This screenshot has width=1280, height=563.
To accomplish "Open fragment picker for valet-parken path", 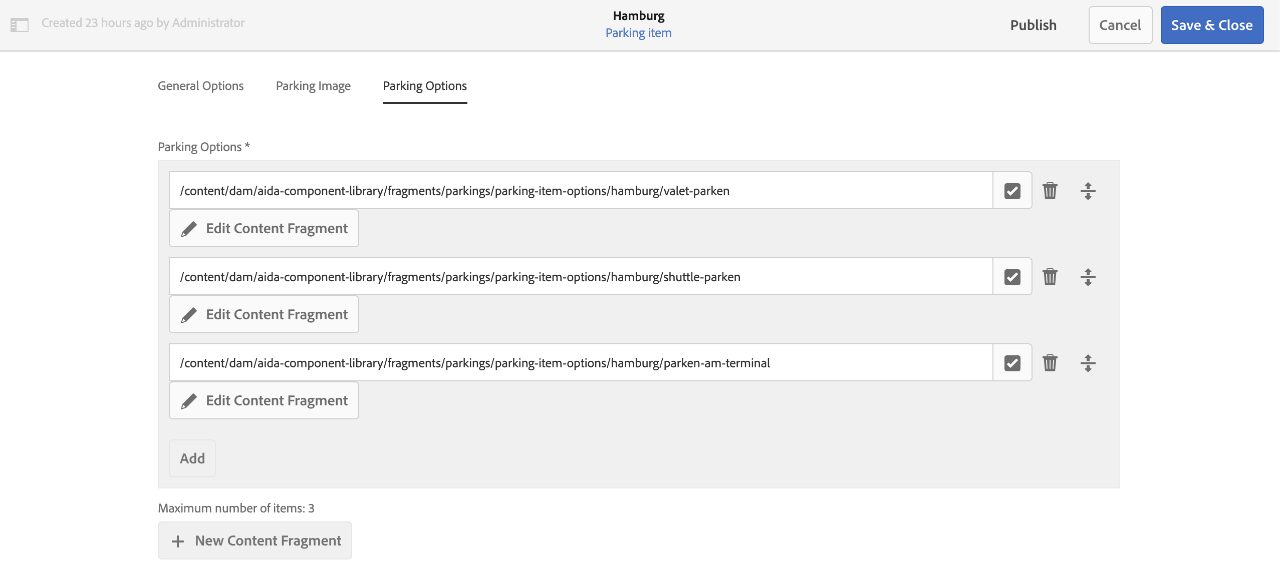I will point(1012,191).
